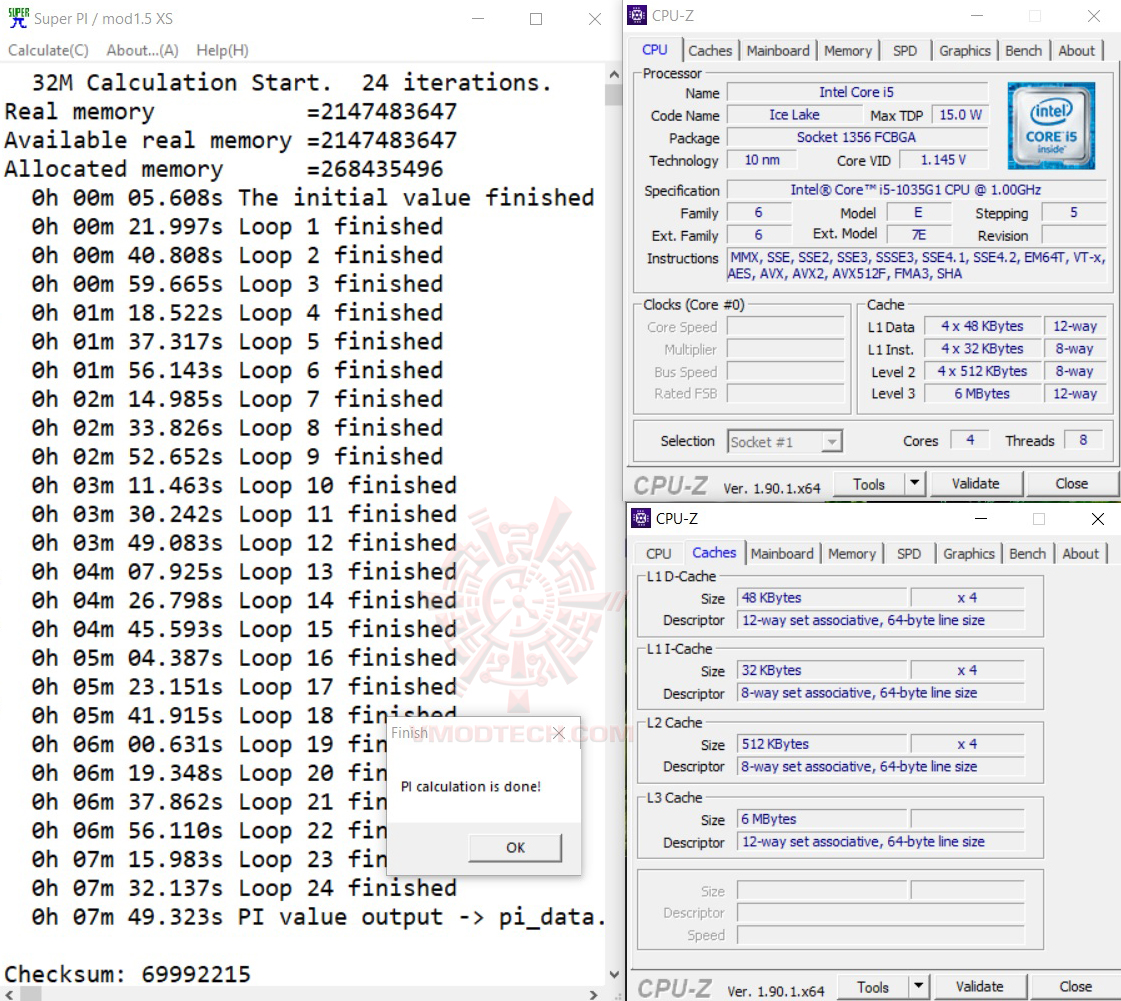Image resolution: width=1121 pixels, height=1001 pixels.
Task: Click the Loop 24 finished line
Action: tap(244, 888)
